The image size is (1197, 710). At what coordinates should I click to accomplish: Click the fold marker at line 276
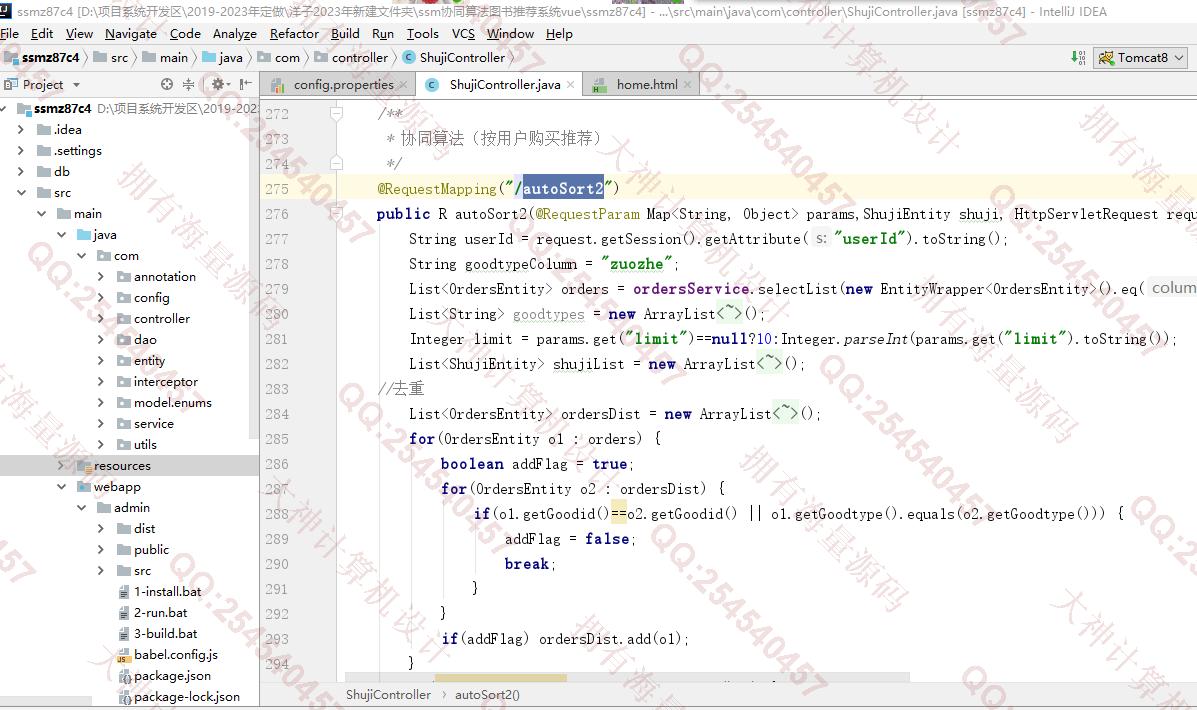point(336,214)
